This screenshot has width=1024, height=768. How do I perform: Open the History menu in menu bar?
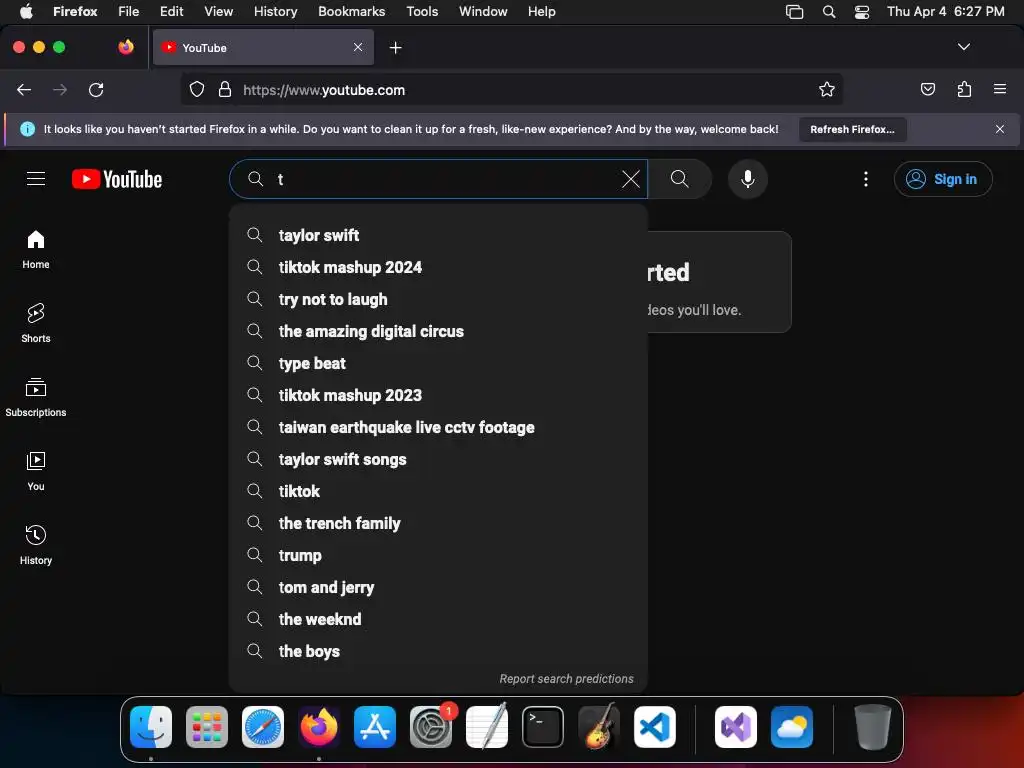(x=275, y=12)
